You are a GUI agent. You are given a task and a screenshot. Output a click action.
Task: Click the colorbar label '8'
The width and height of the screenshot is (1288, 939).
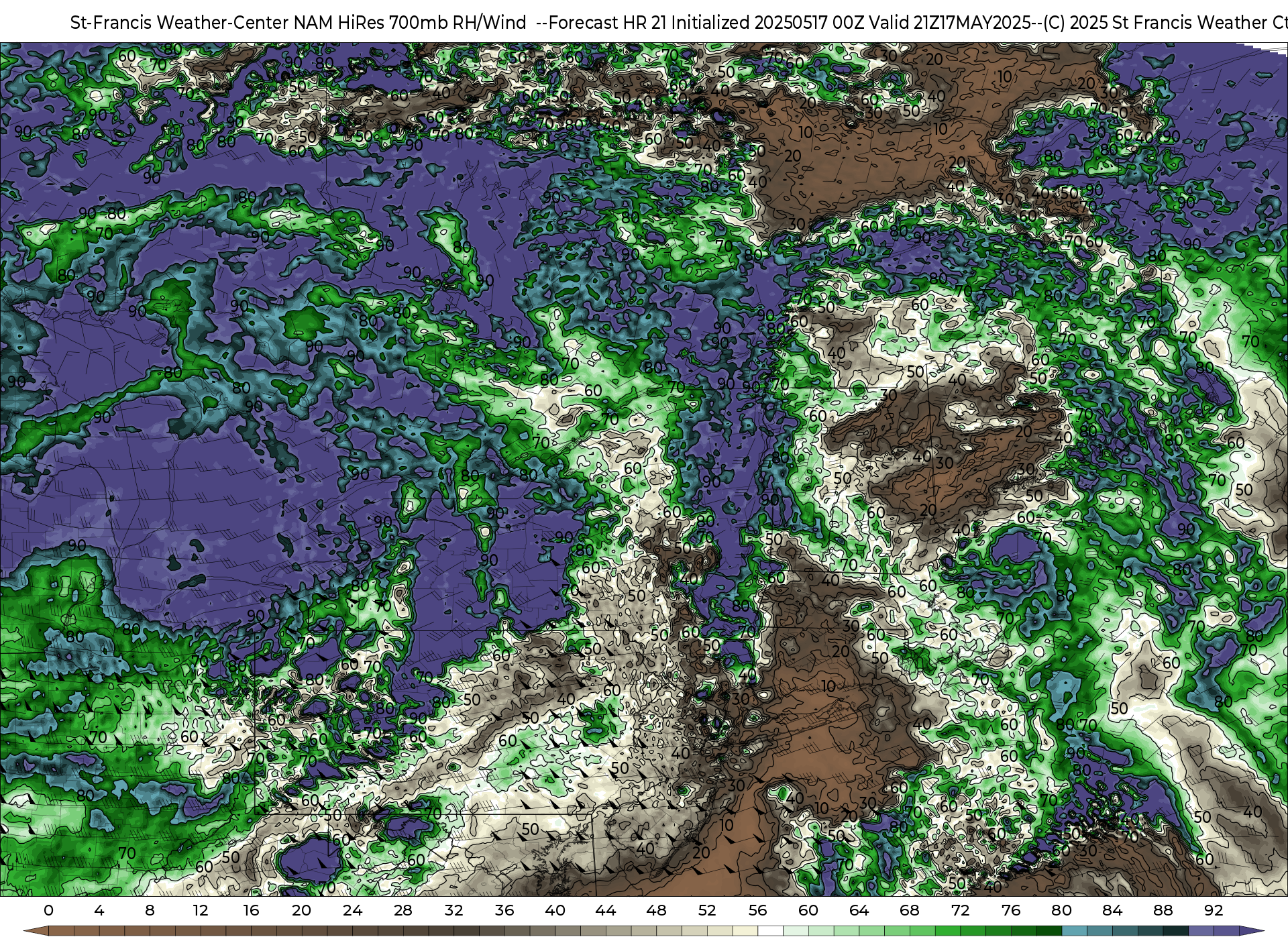tap(150, 910)
